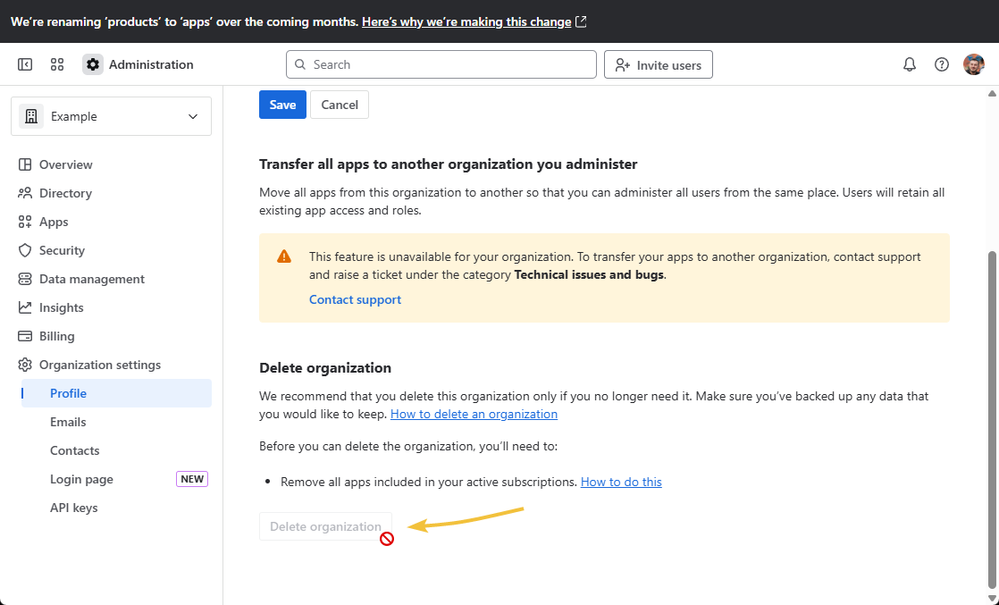Open the user profile avatar

pyautogui.click(x=973, y=65)
